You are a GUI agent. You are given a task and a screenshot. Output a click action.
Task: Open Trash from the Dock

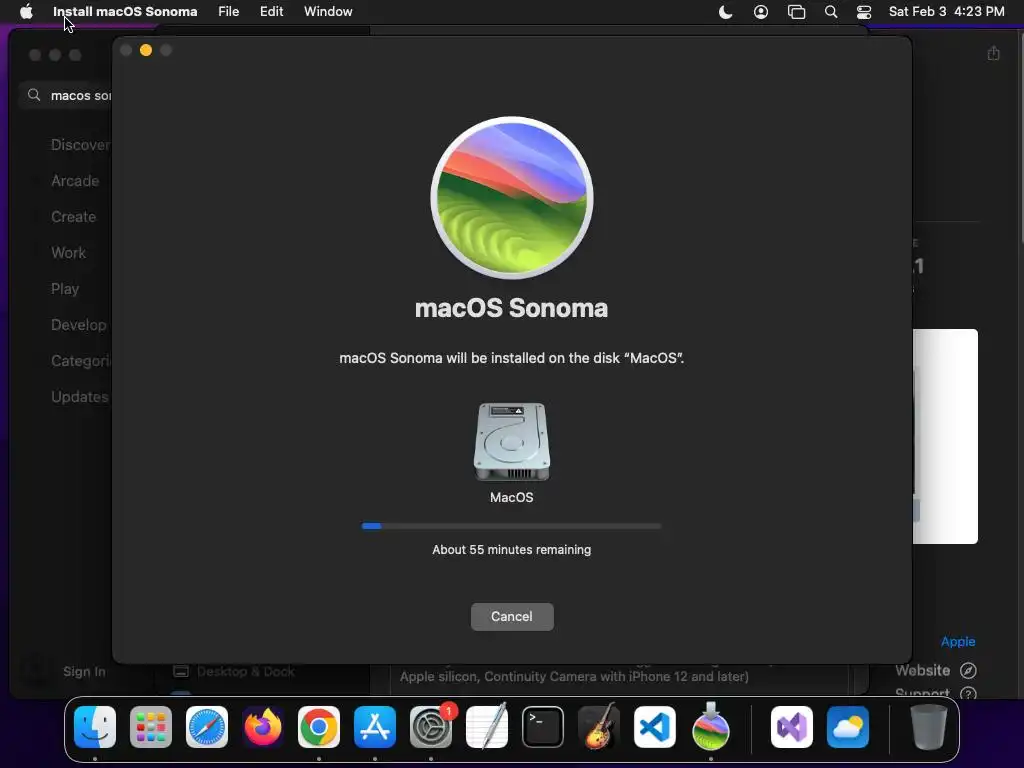pyautogui.click(x=928, y=727)
